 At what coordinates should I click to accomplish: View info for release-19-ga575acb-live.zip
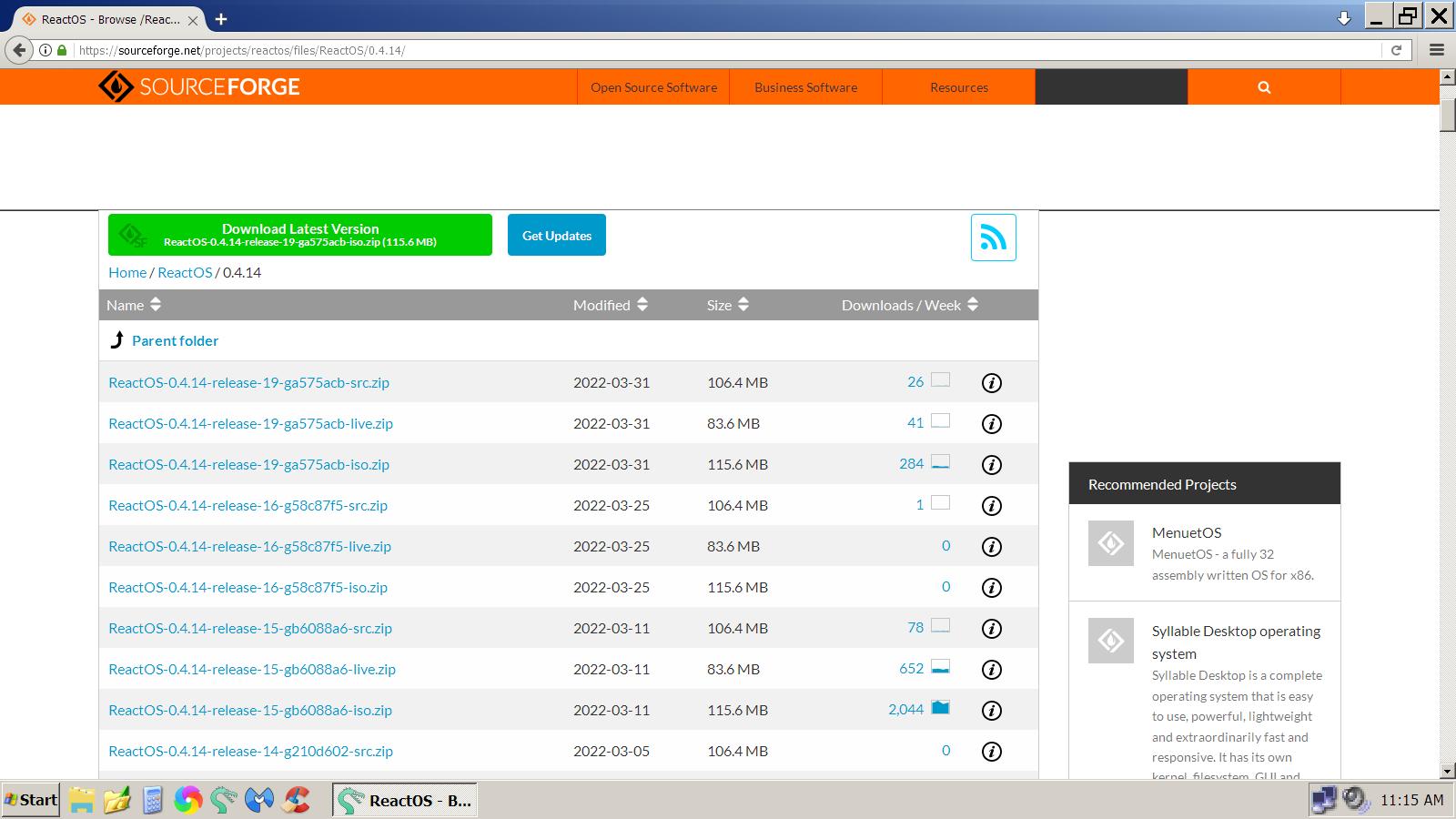[992, 424]
